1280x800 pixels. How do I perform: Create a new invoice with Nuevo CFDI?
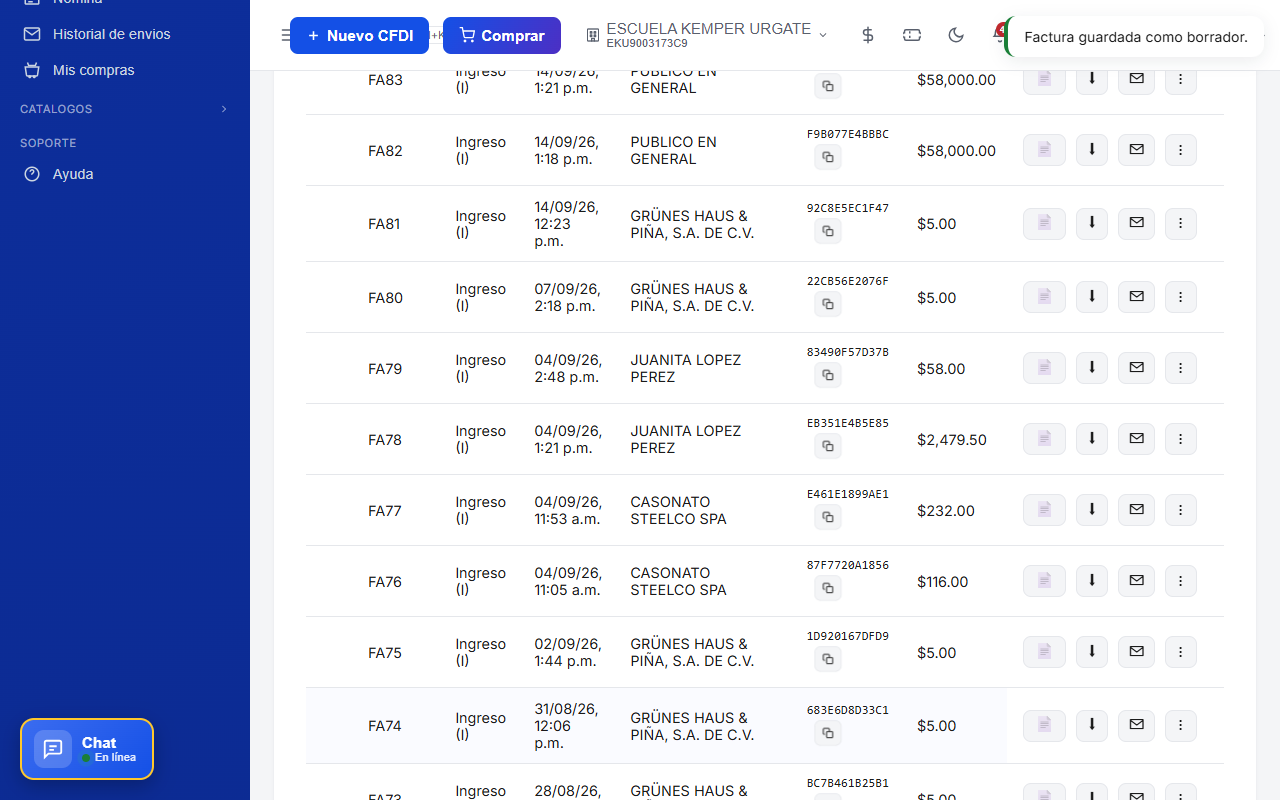pos(359,35)
